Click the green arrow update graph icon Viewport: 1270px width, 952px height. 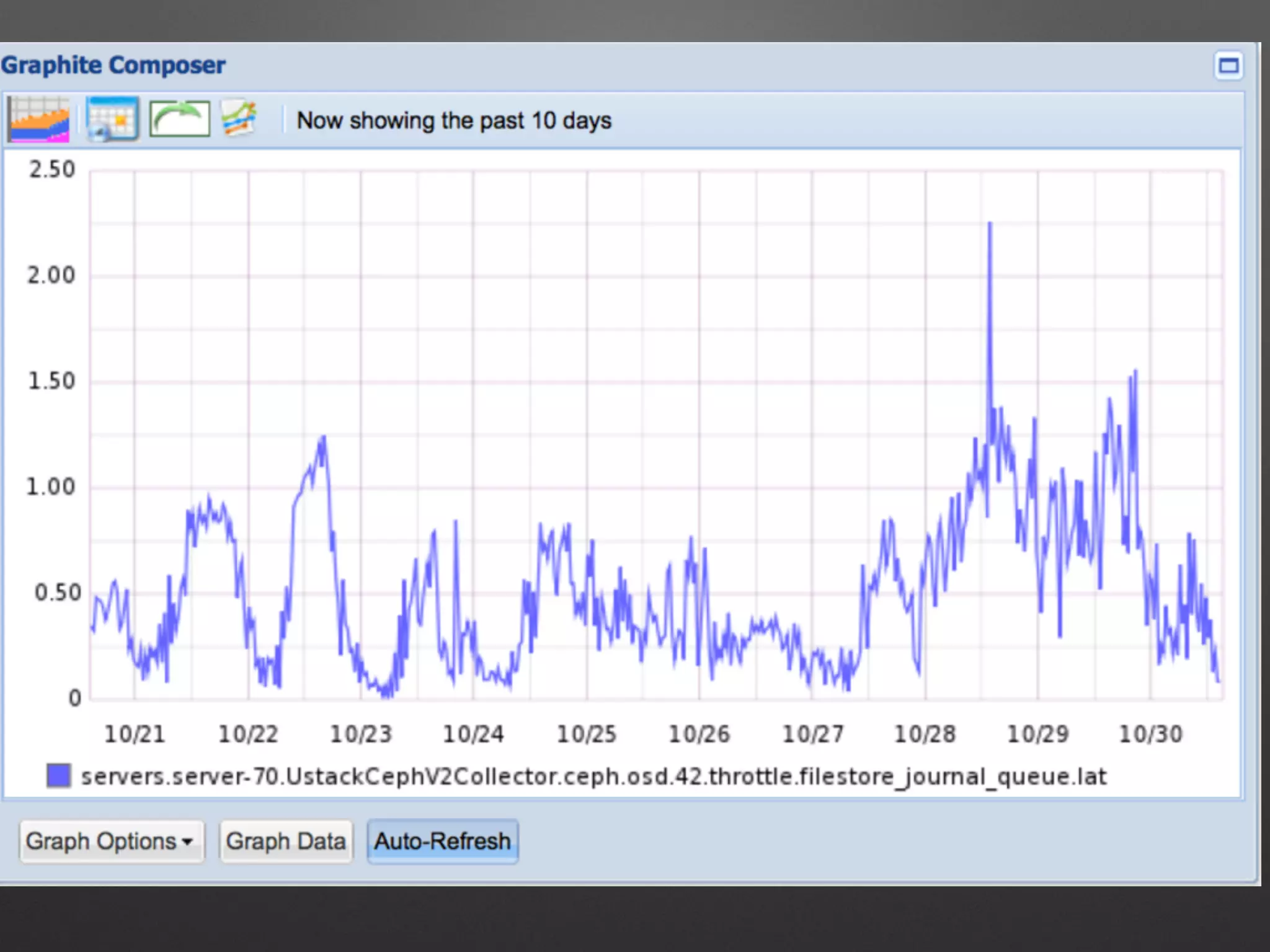[x=179, y=119]
